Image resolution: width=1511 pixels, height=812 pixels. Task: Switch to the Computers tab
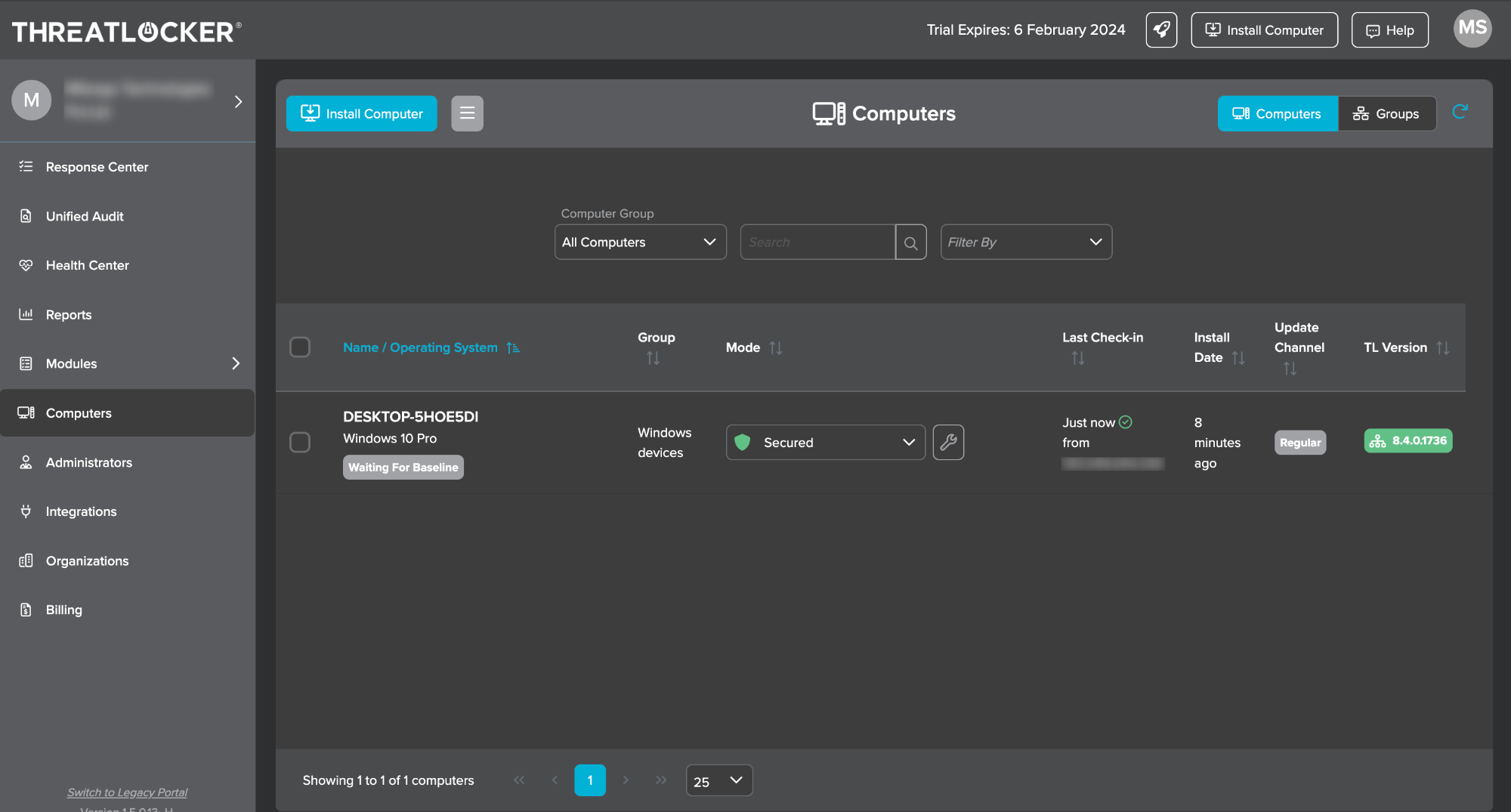pyautogui.click(x=1278, y=113)
